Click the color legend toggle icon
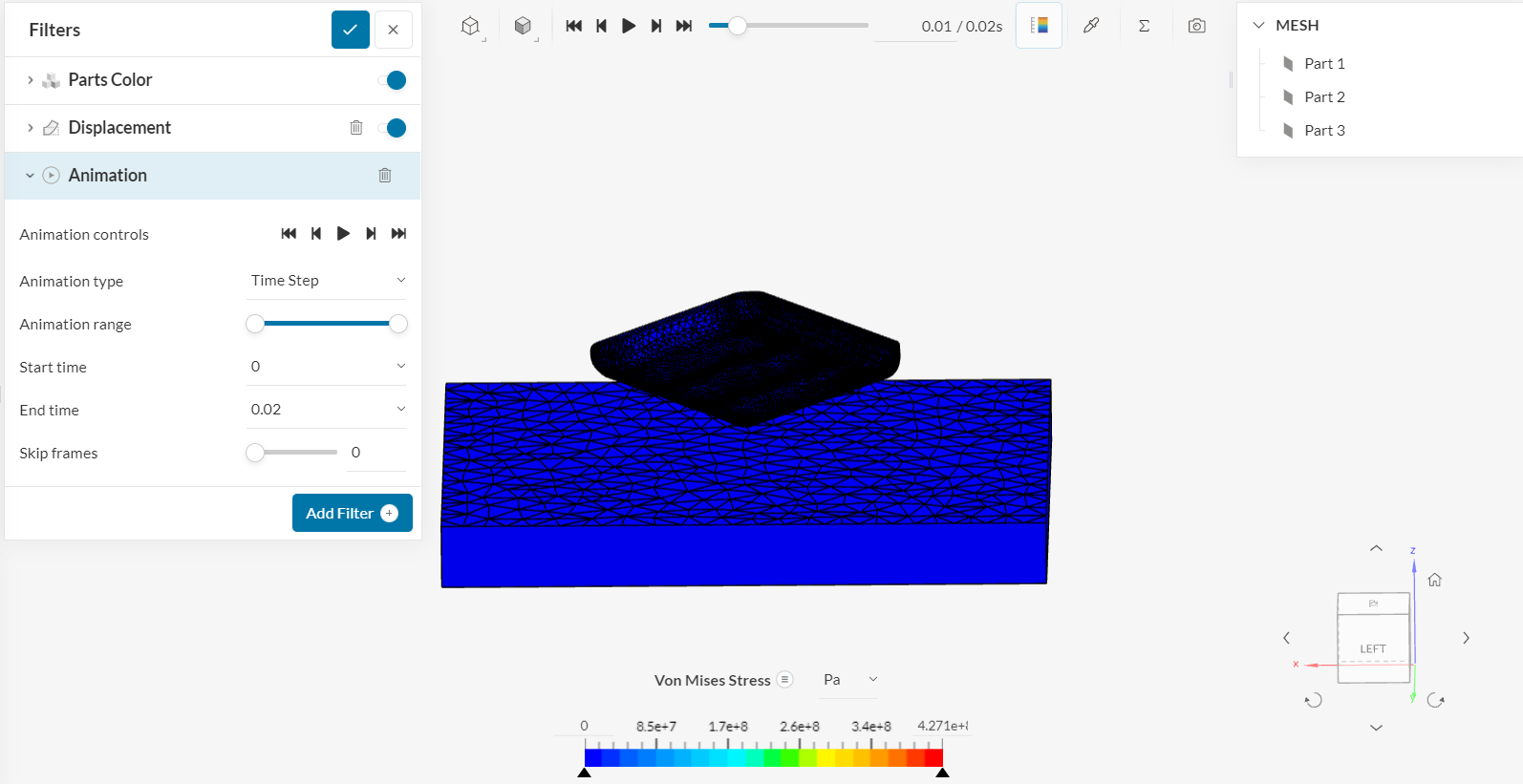The image size is (1523, 784). click(1039, 26)
